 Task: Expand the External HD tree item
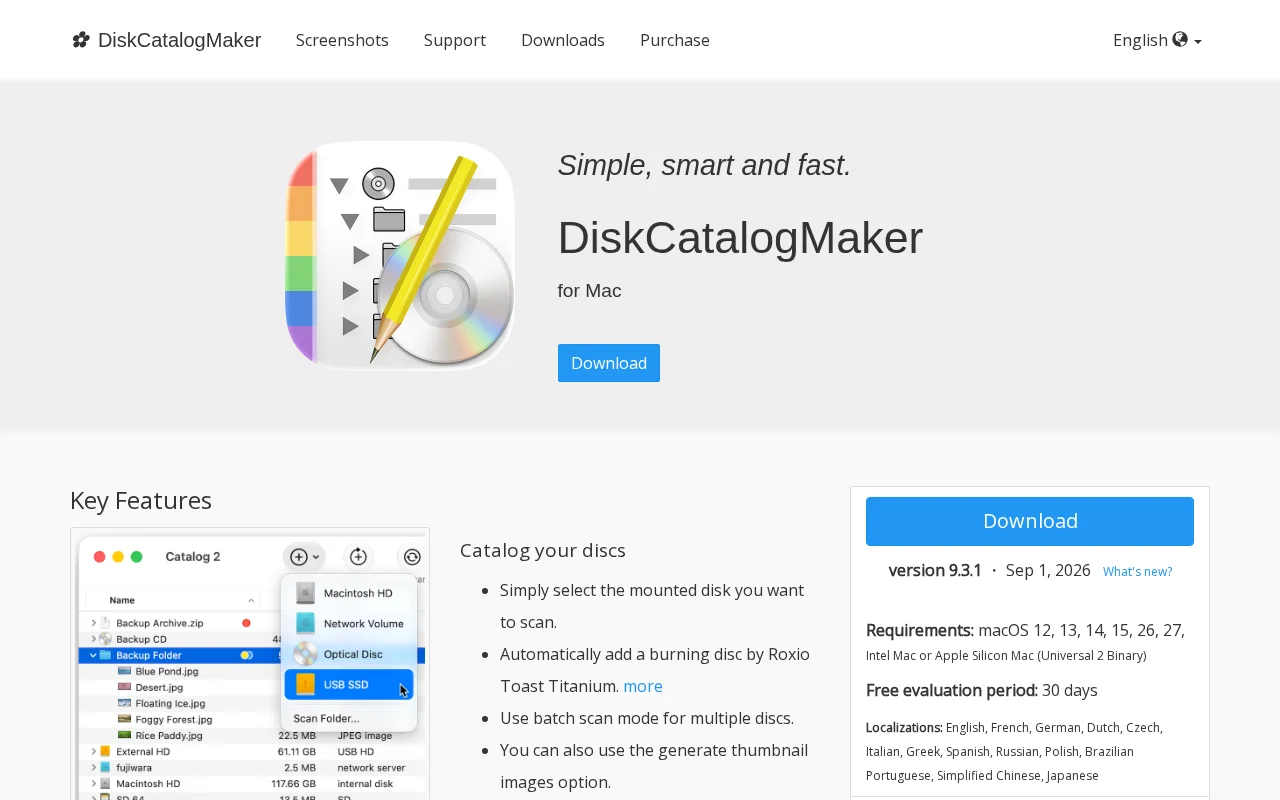[x=93, y=751]
